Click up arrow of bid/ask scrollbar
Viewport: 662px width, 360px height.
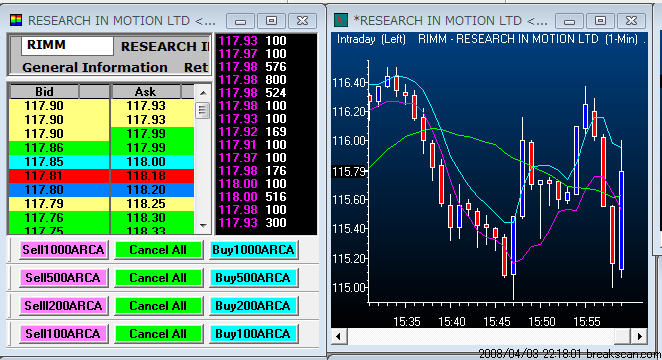click(203, 93)
